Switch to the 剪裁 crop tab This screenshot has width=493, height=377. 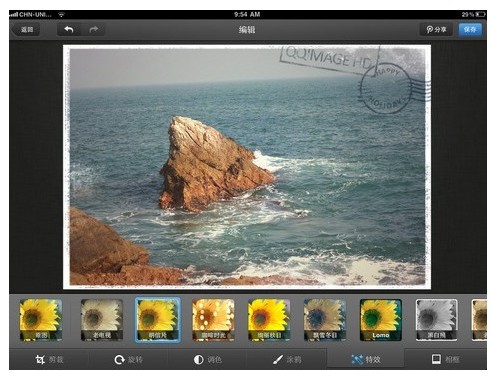point(49,360)
